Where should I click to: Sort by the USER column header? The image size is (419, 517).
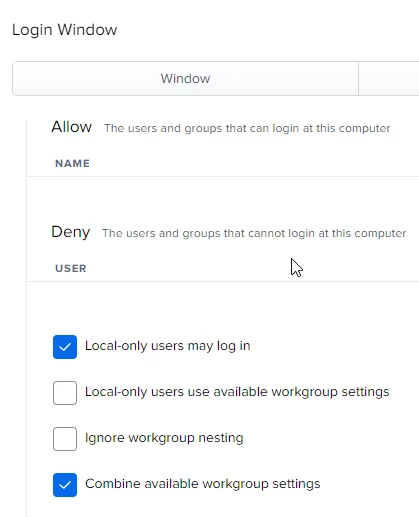click(71, 268)
